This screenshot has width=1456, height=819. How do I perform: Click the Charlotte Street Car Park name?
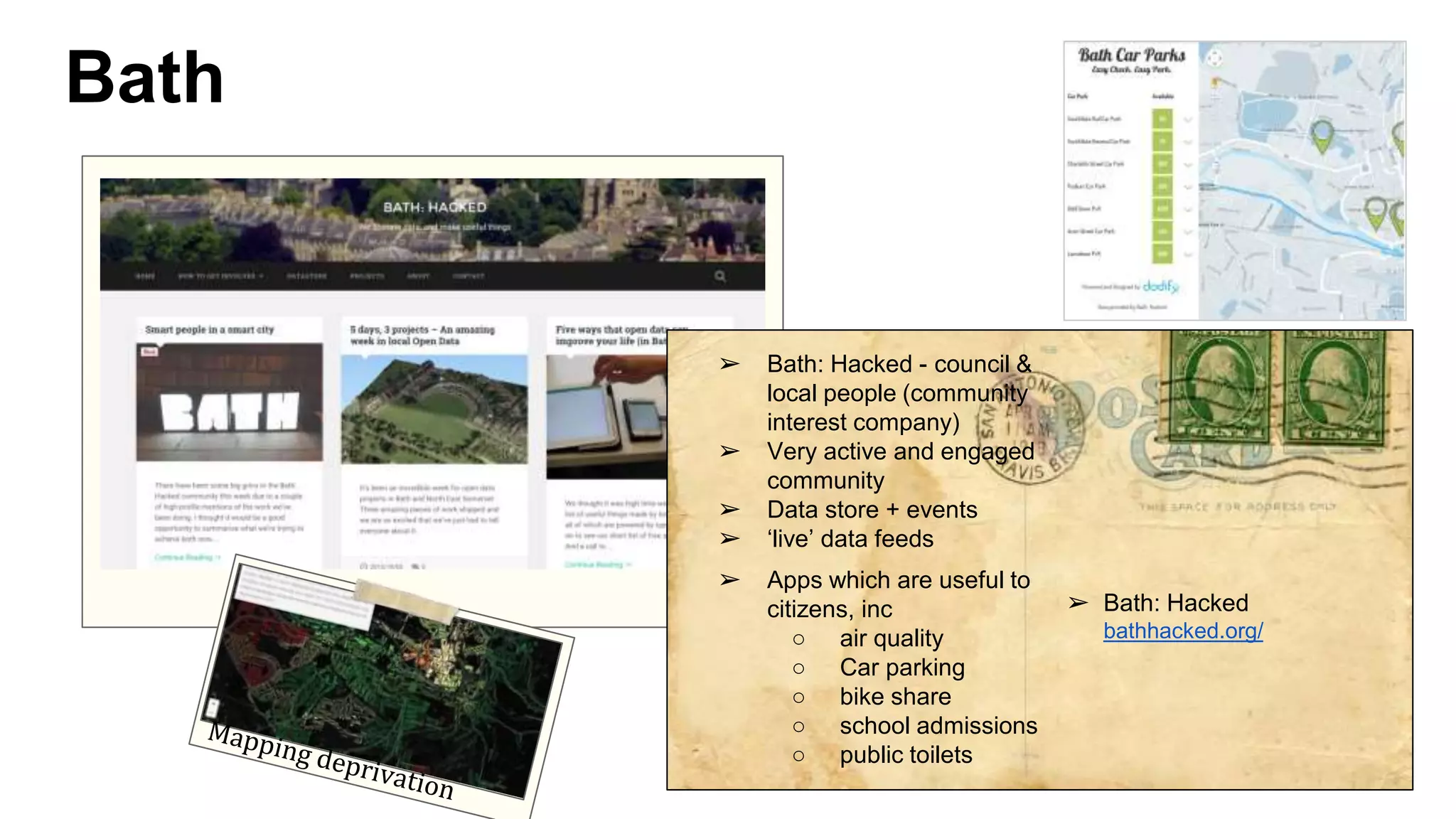(1096, 164)
